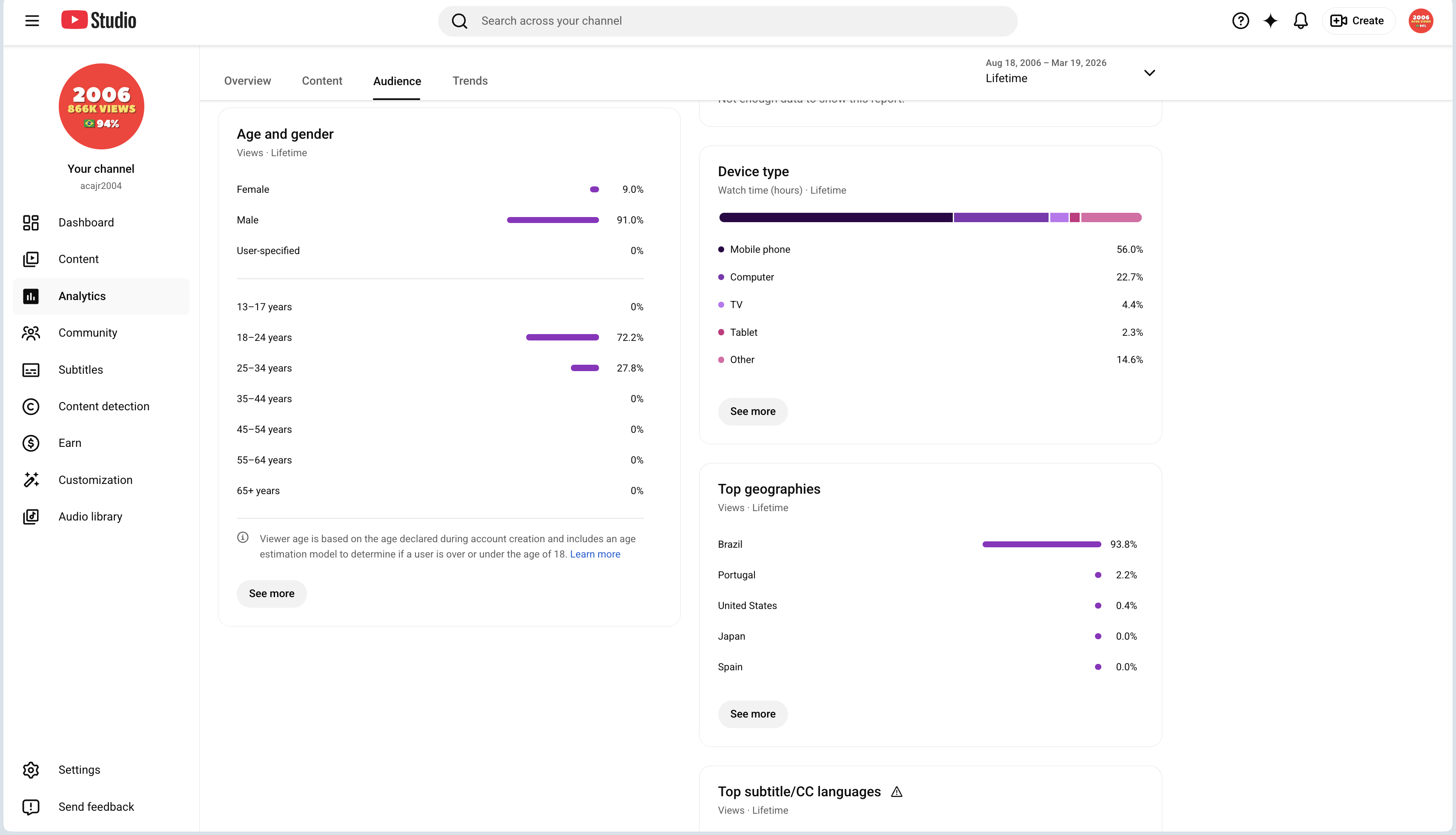The image size is (1456, 835).
Task: Click the Create button
Action: point(1358,21)
